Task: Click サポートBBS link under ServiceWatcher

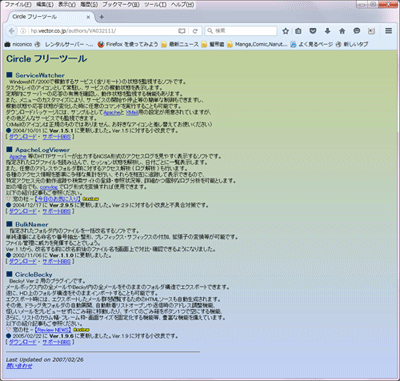Action: 56,137
